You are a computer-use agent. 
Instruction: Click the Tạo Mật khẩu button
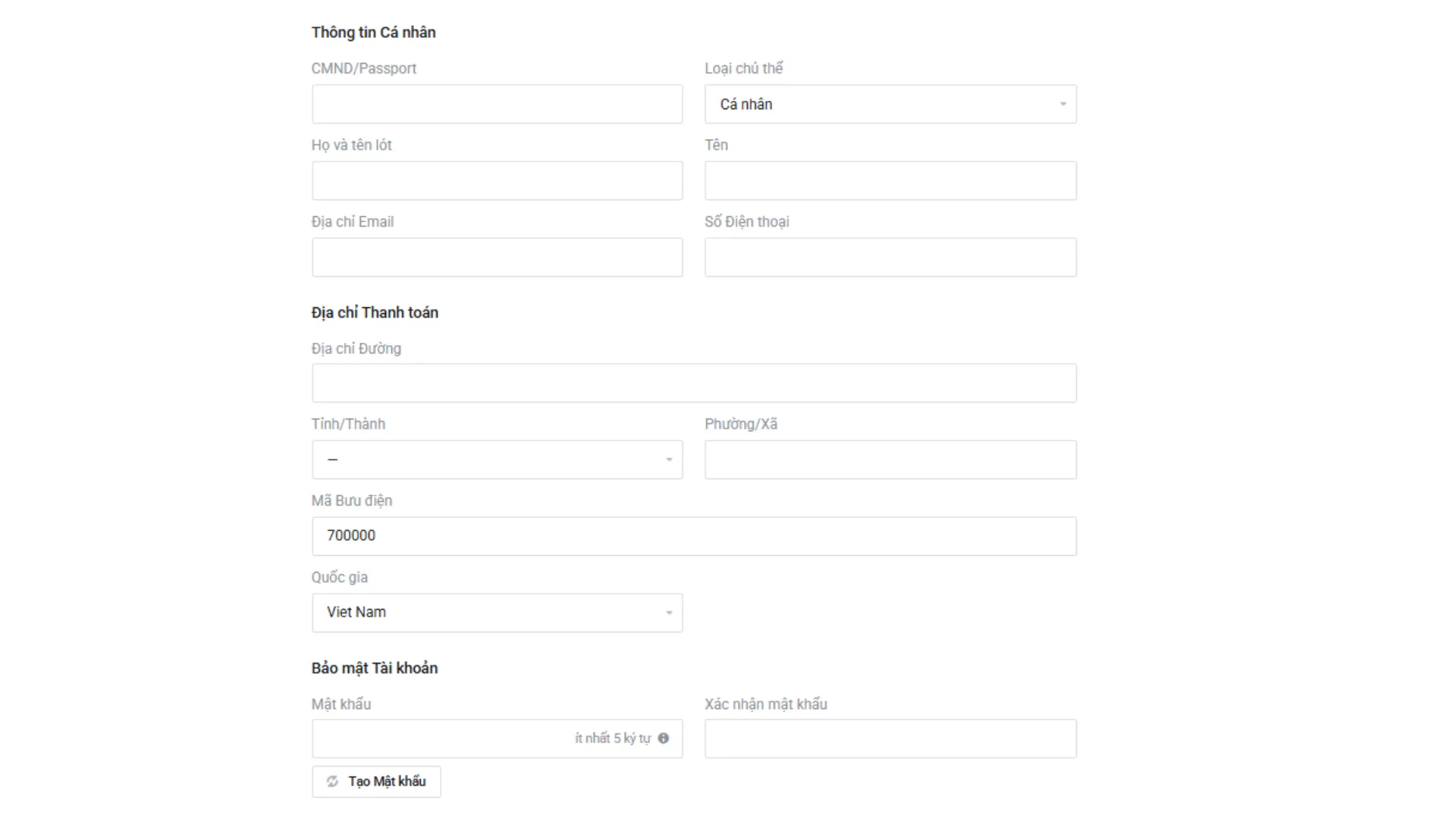tap(376, 781)
